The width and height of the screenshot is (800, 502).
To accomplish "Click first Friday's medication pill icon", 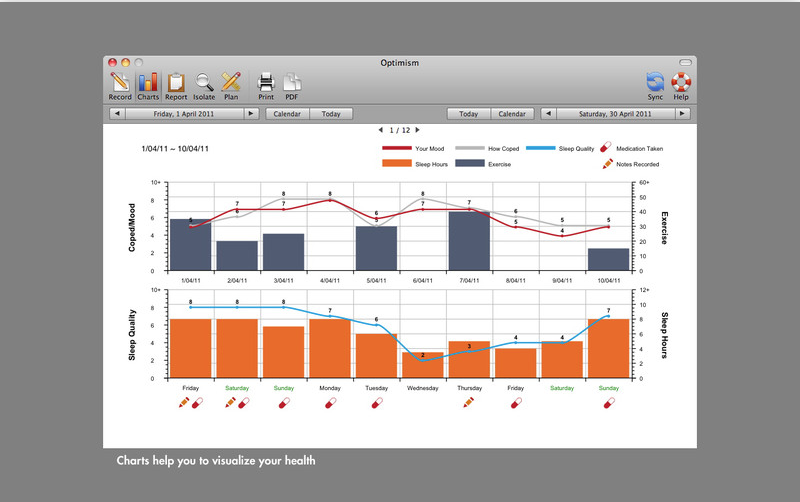I will click(x=197, y=403).
